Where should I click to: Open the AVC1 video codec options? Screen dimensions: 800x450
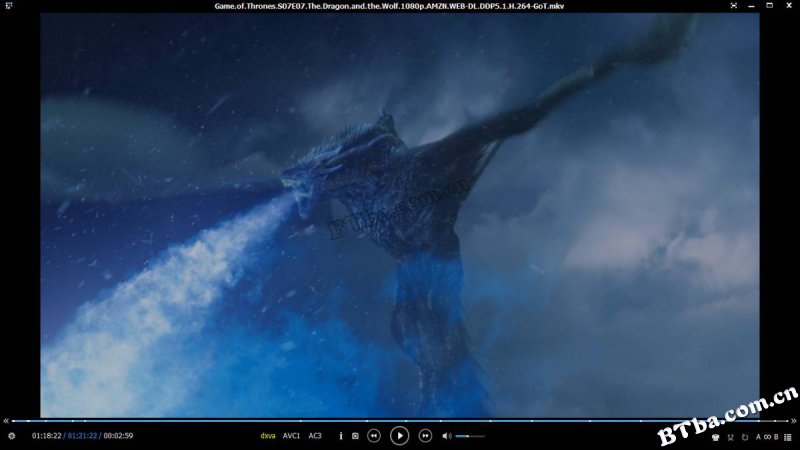(292, 436)
